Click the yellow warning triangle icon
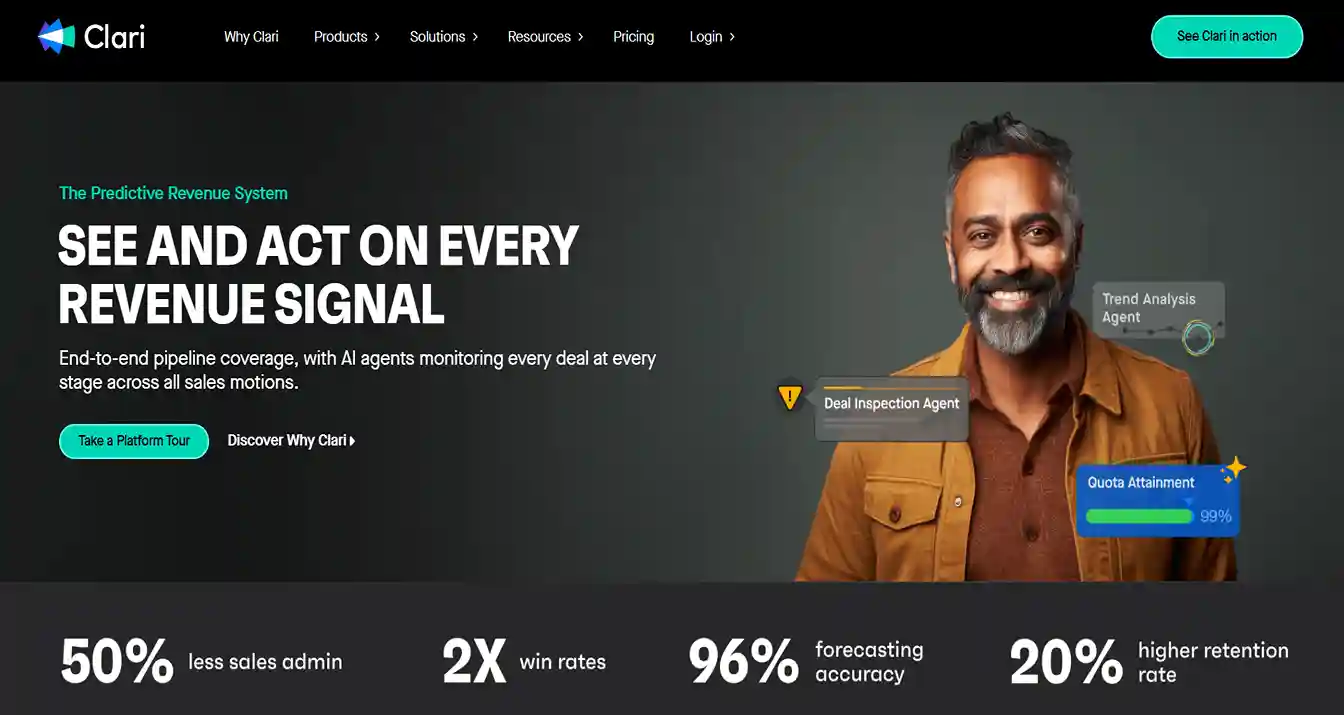1344x715 pixels. pyautogui.click(x=790, y=398)
